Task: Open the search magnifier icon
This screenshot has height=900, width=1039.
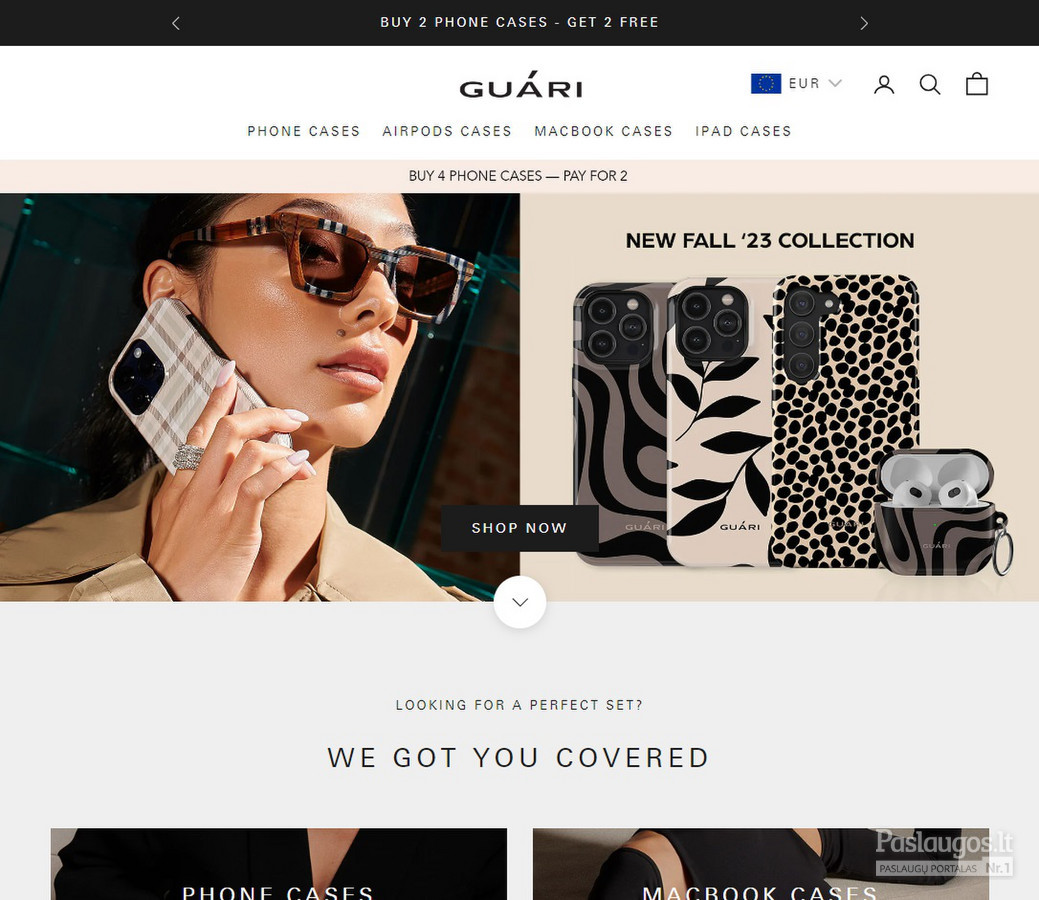Action: tap(930, 84)
